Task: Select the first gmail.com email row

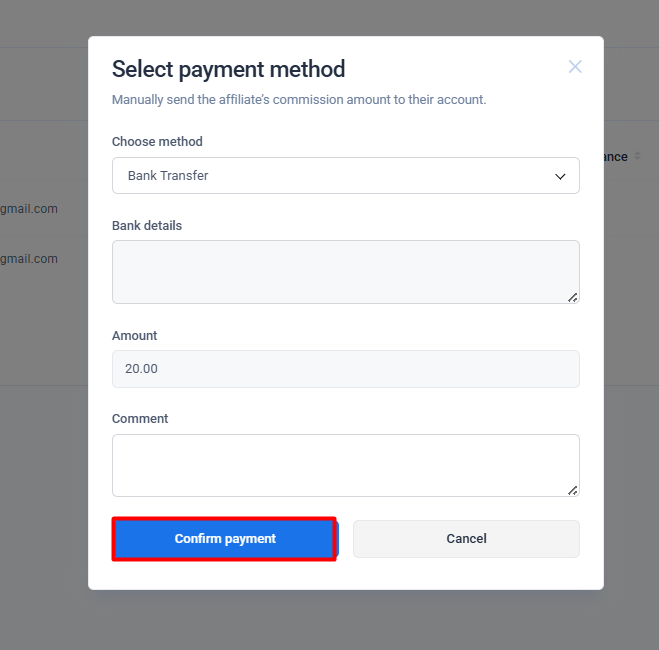Action: coord(29,209)
